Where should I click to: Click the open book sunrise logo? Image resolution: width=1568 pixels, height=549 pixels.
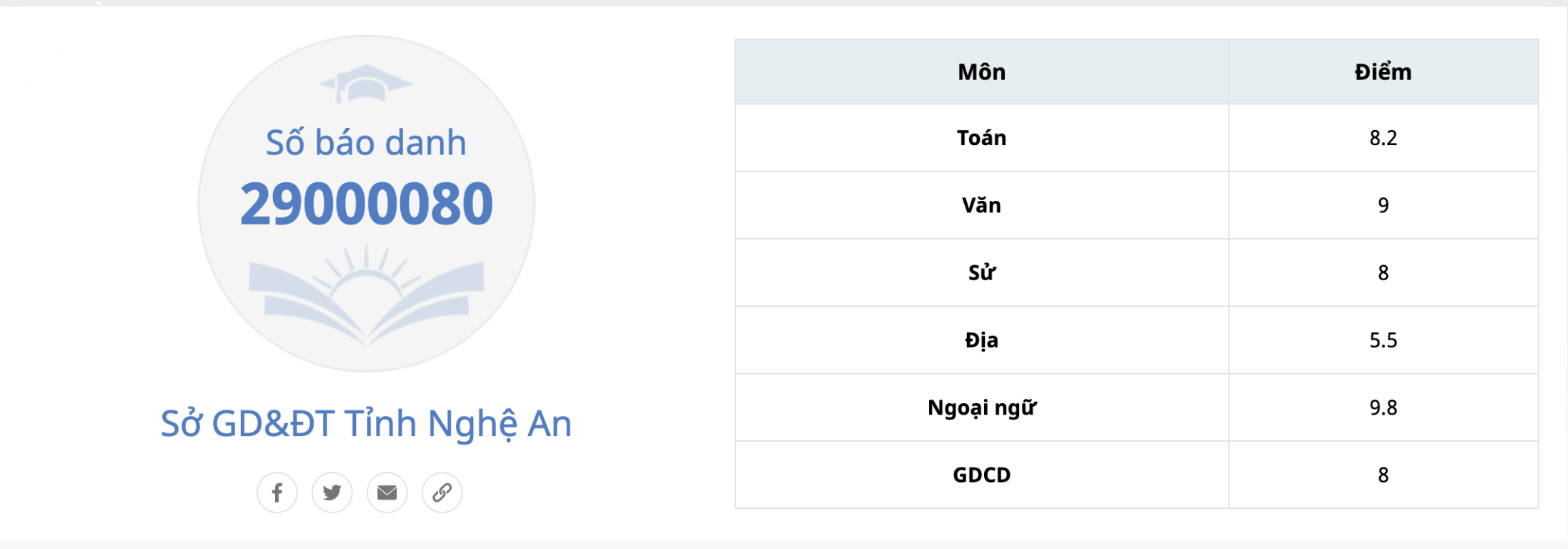coord(366,295)
